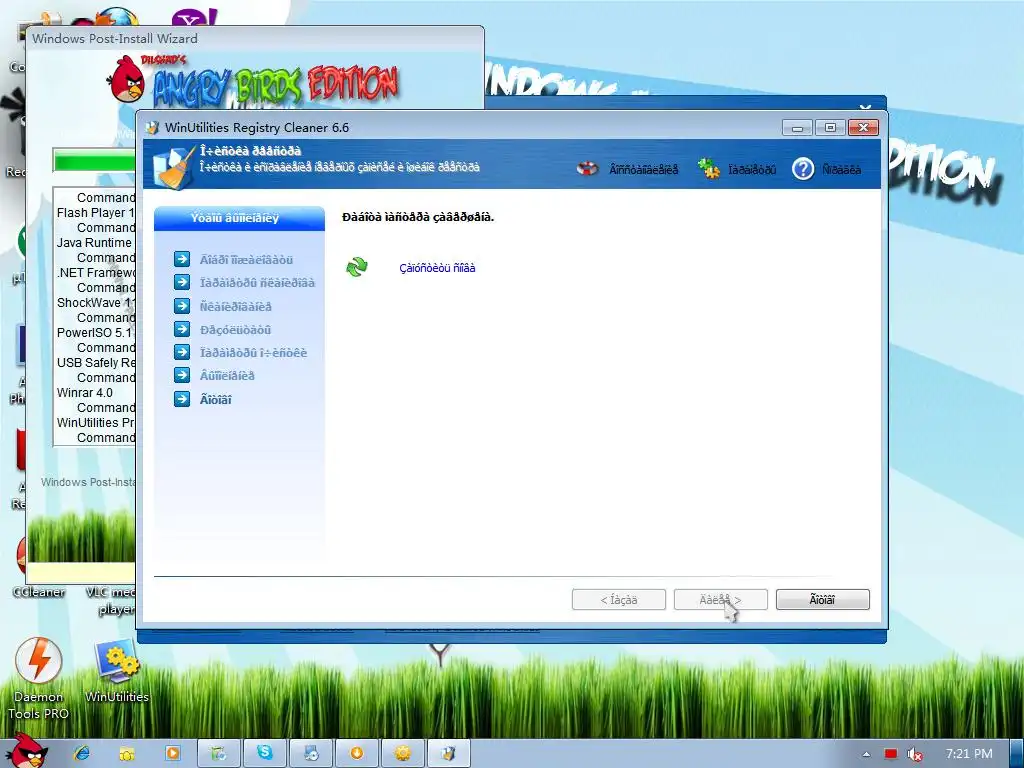Select 'ShockWave' row in Post-Install Wizard
1024x768 pixels.
click(95, 302)
